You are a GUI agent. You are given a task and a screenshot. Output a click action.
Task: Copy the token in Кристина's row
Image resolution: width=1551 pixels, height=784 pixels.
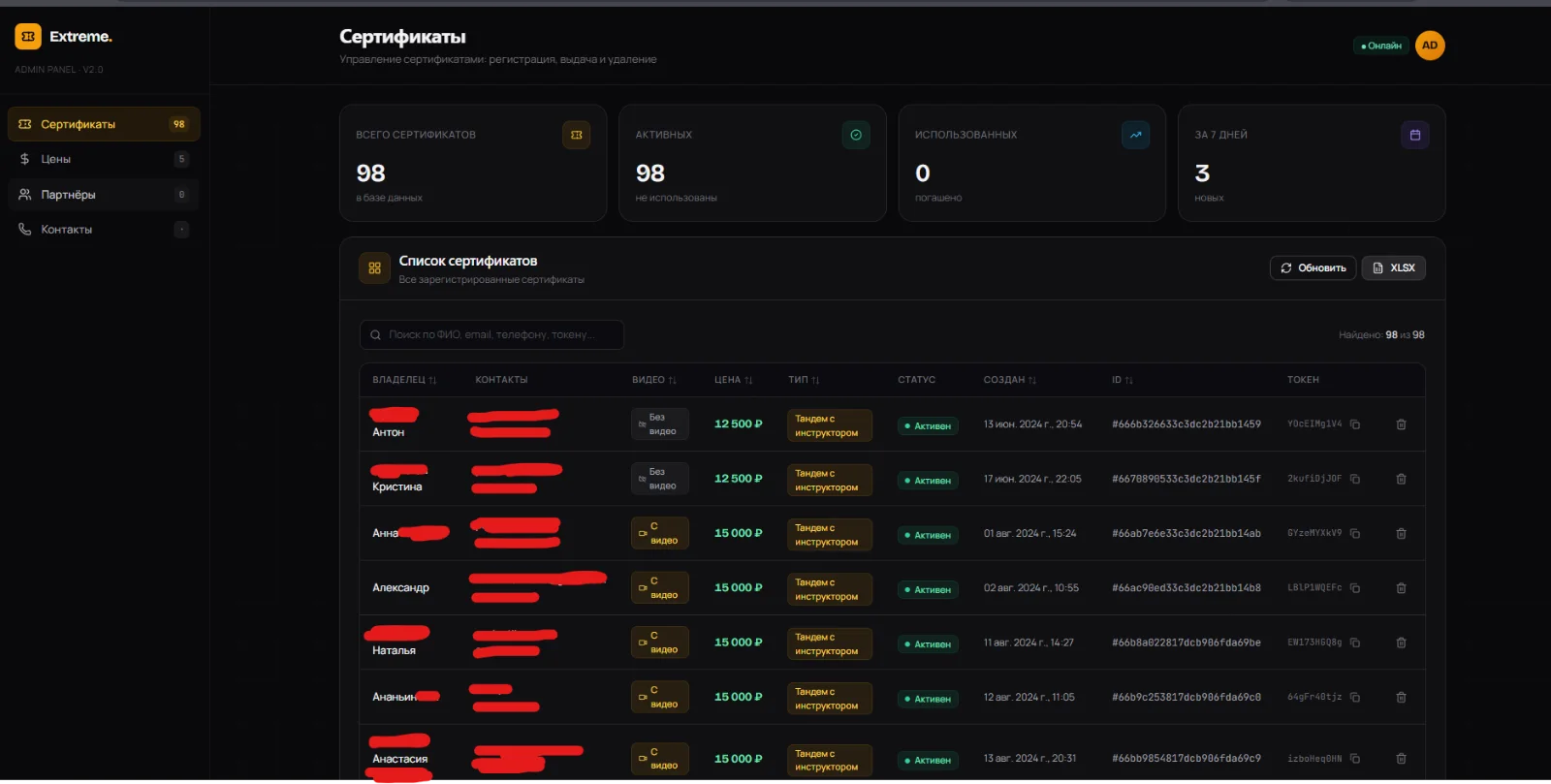(x=1355, y=479)
